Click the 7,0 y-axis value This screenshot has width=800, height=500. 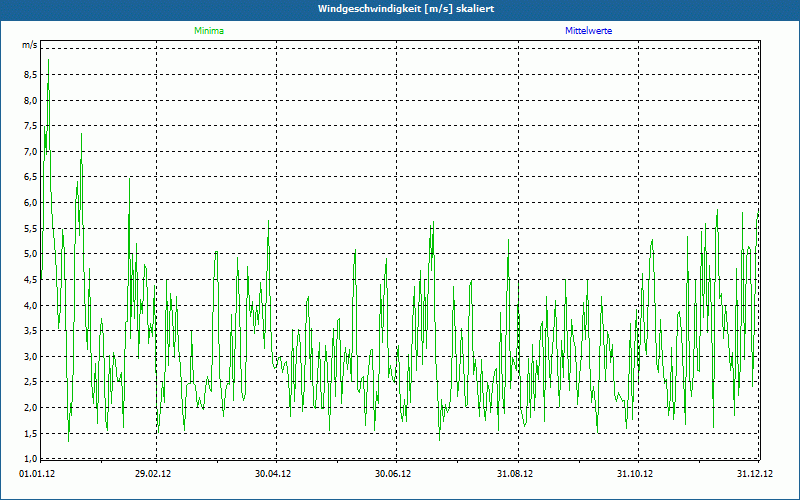(x=31, y=152)
